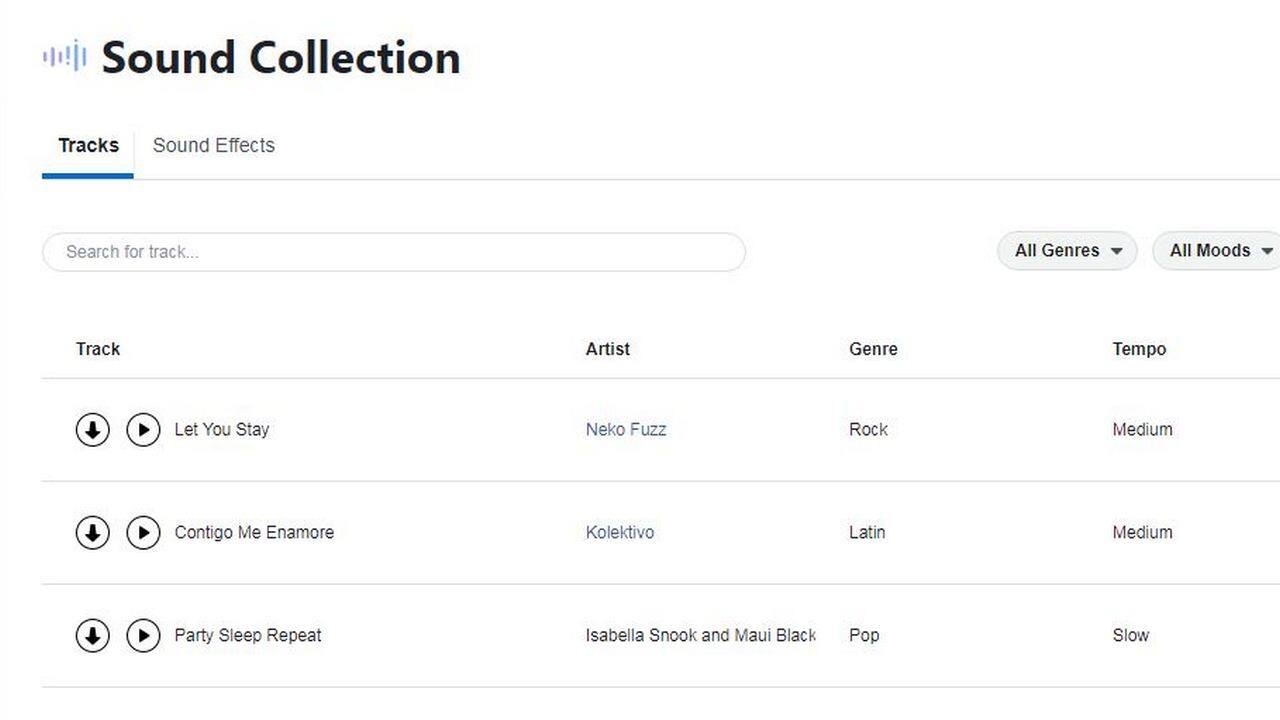Open the Neko Fuzz artist page
The width and height of the screenshot is (1280, 720).
point(626,429)
